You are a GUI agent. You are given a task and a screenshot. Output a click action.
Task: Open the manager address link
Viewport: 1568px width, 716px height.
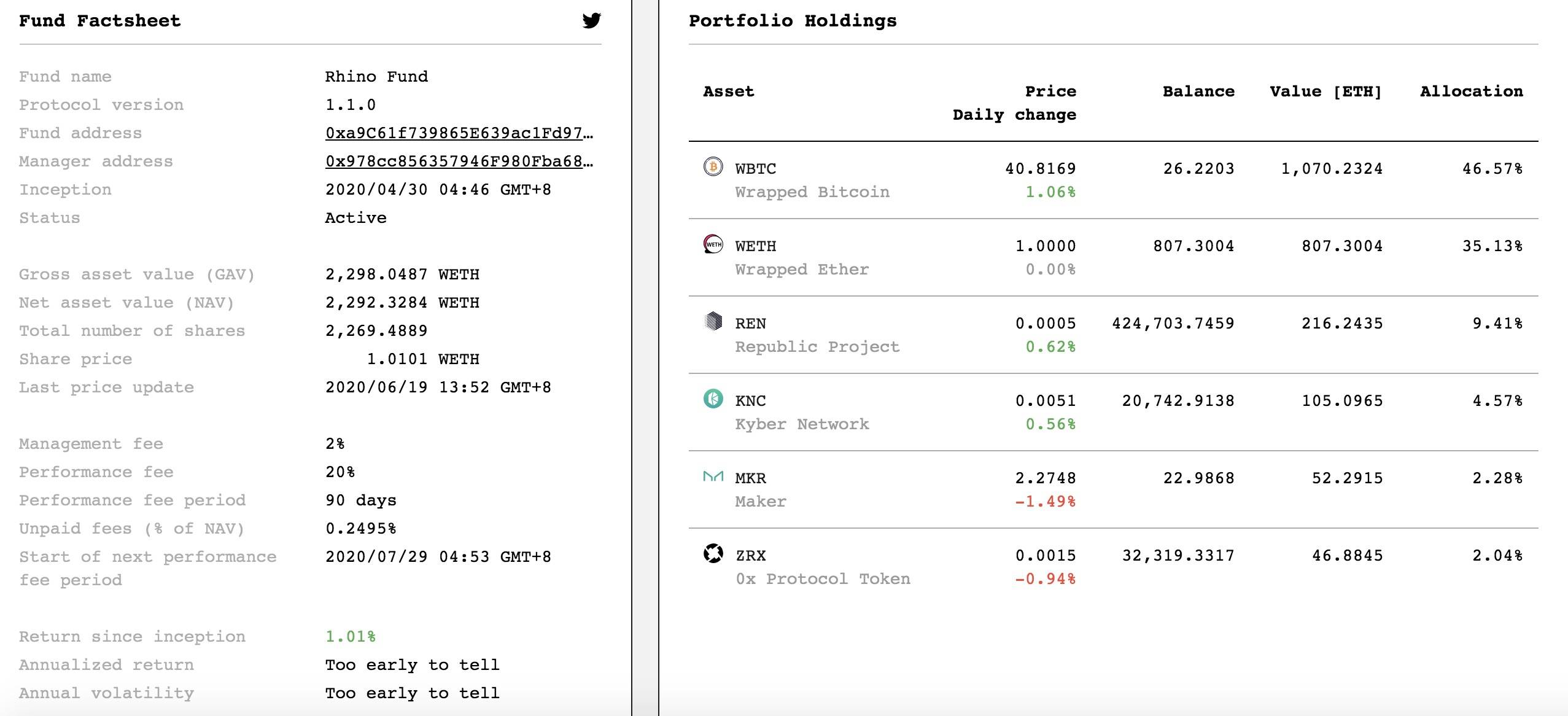tap(459, 161)
